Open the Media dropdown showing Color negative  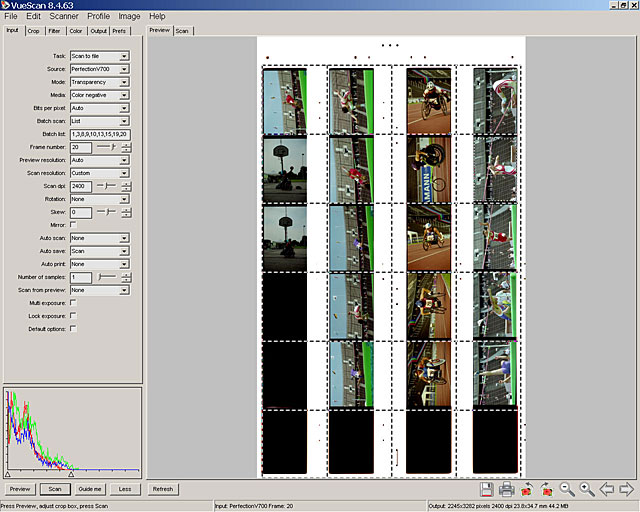[x=99, y=95]
